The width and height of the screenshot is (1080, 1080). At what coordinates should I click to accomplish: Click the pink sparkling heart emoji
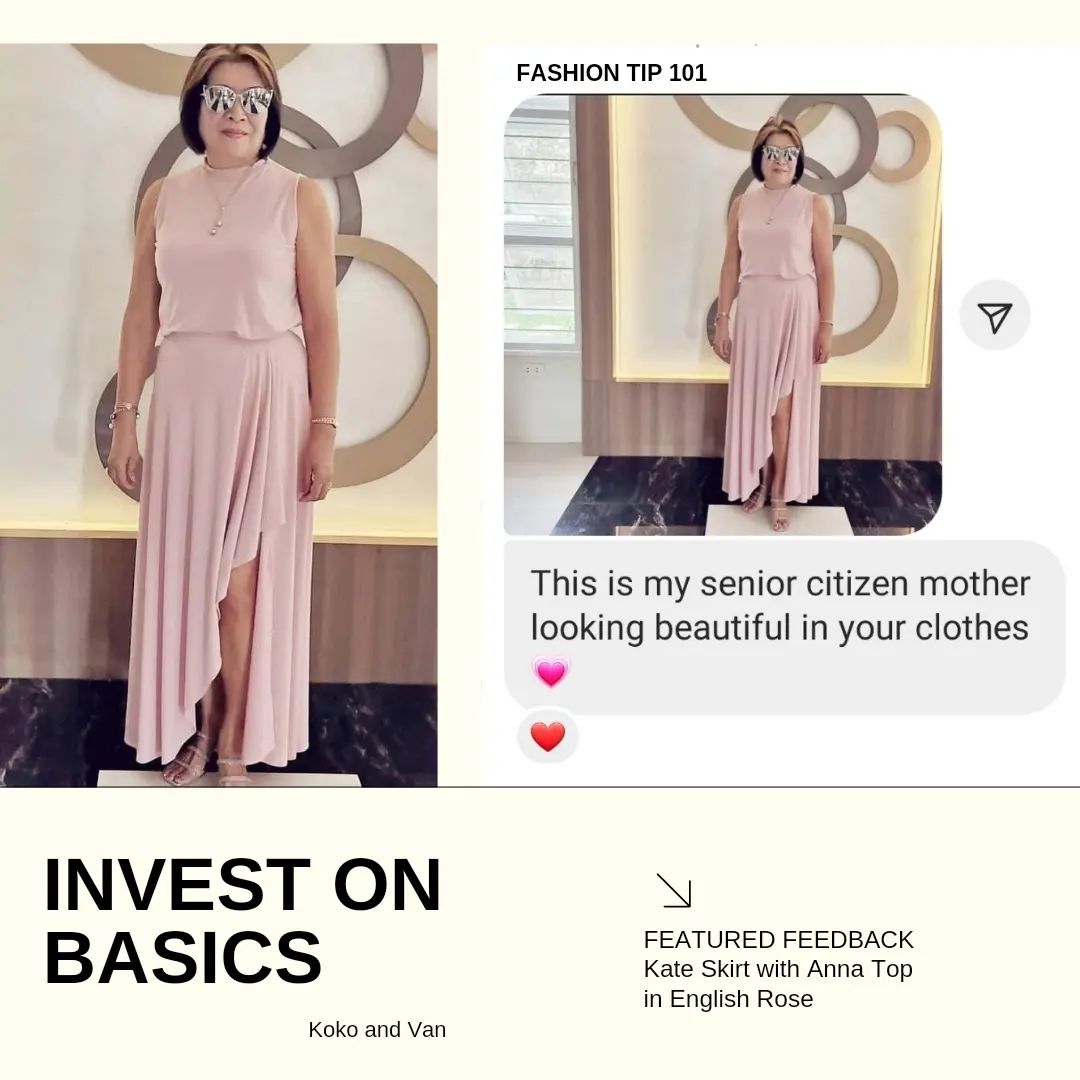click(550, 671)
